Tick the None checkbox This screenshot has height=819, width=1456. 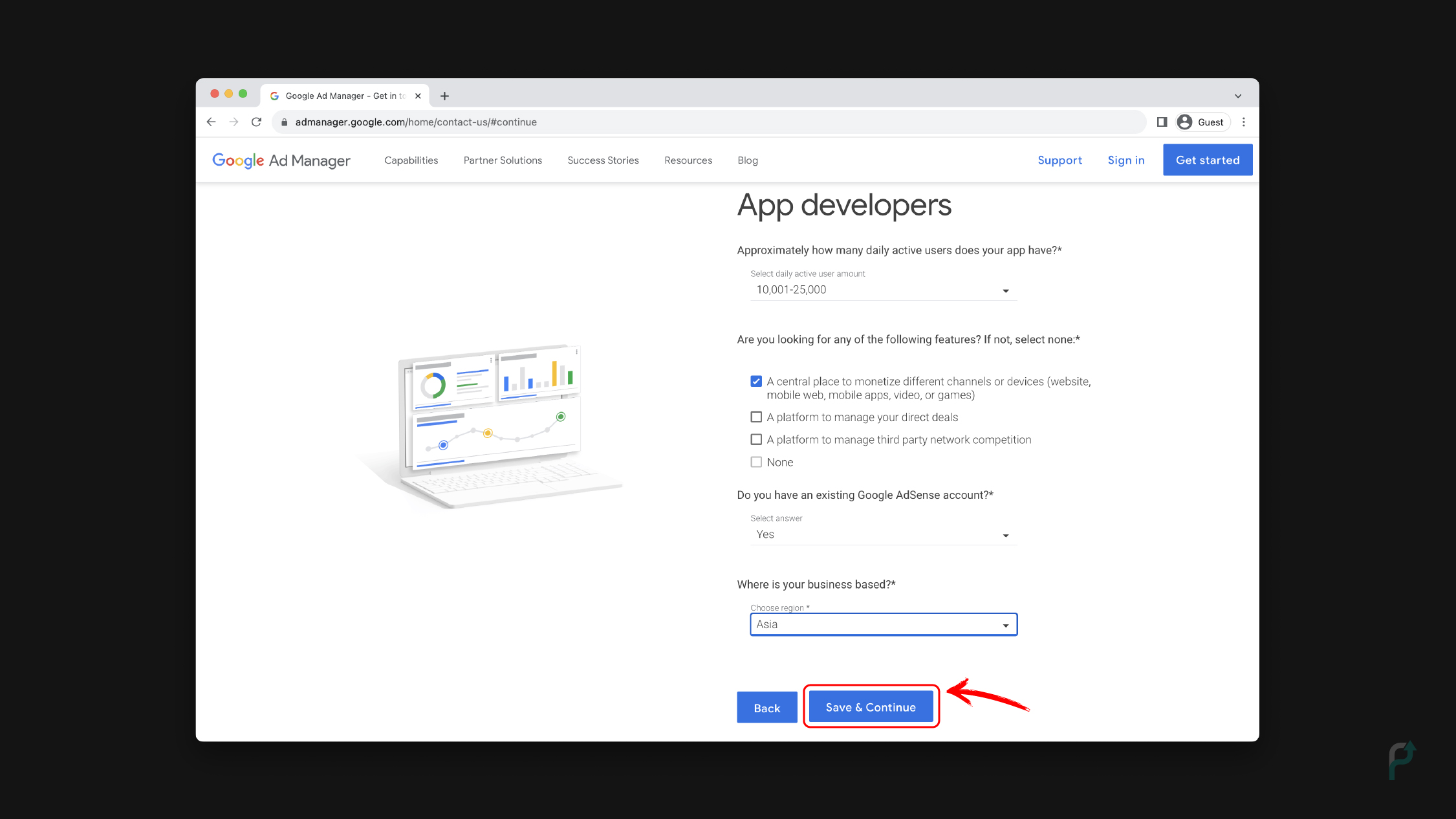(x=755, y=462)
